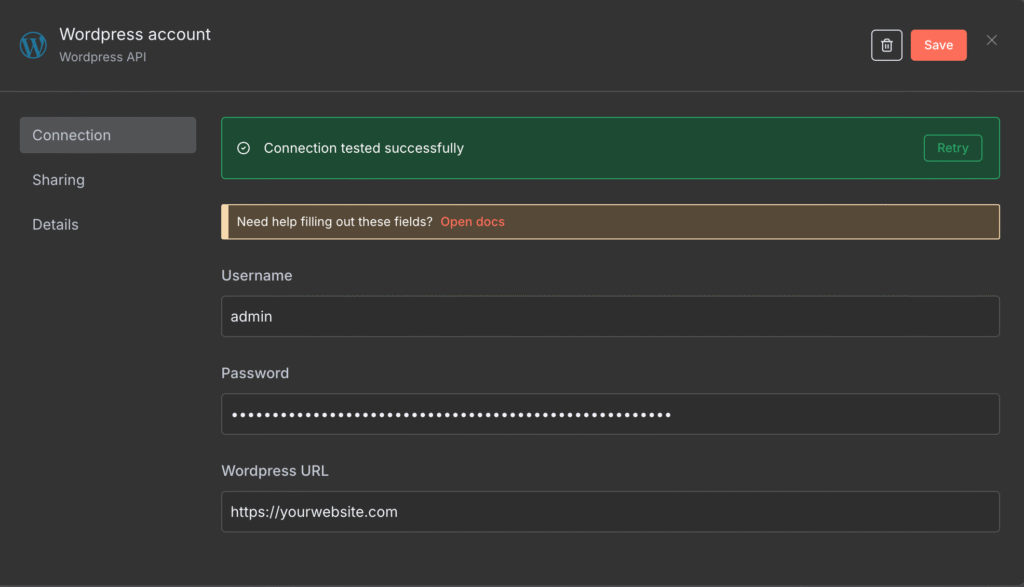Image resolution: width=1024 pixels, height=587 pixels.
Task: Click the Username label
Action: click(256, 275)
